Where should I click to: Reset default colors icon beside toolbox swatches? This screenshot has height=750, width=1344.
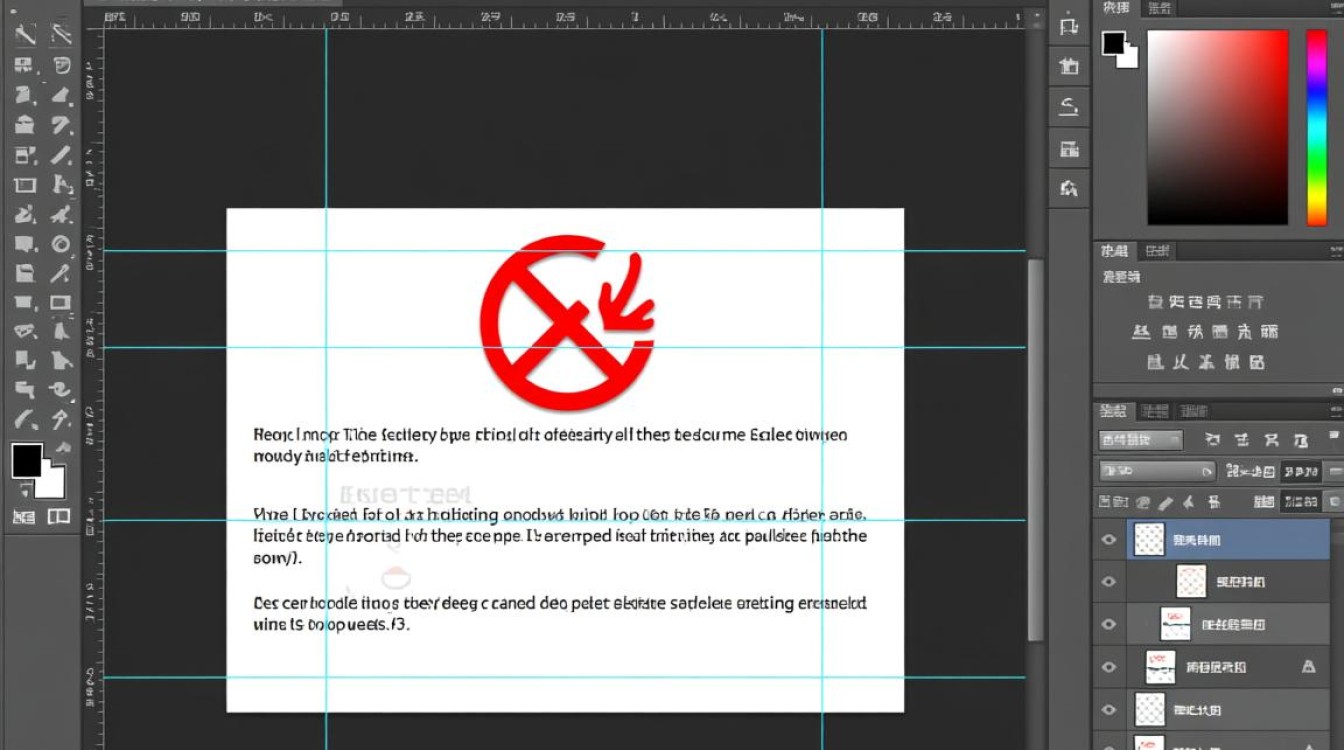(x=24, y=490)
